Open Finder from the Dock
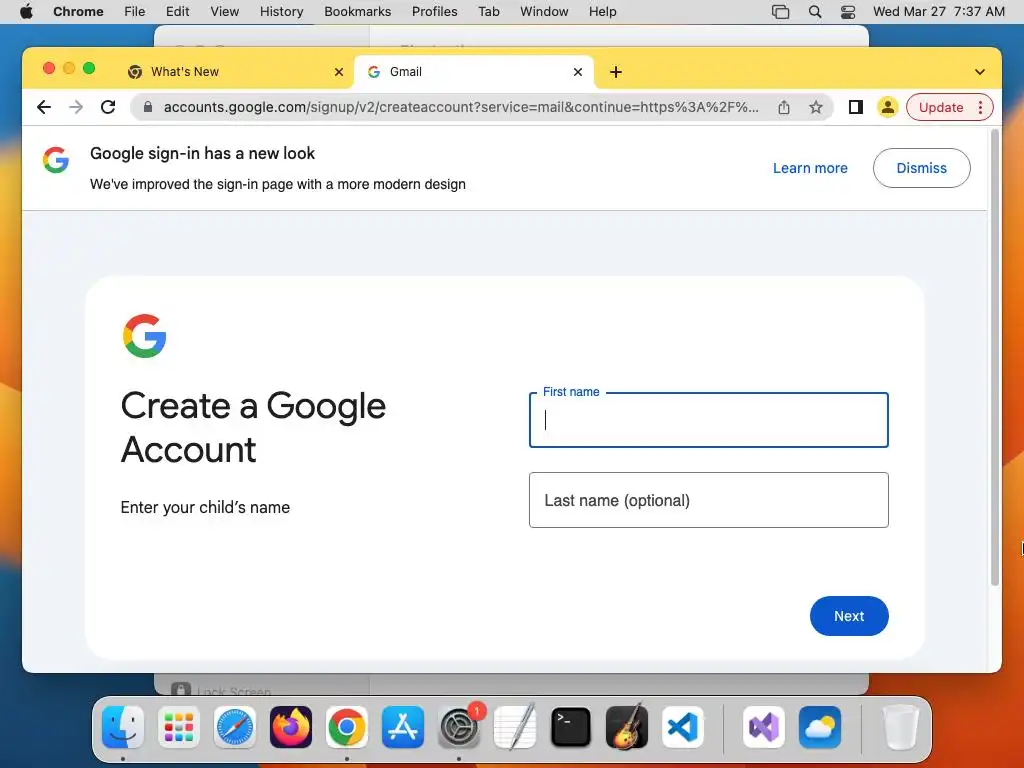The width and height of the screenshot is (1024, 768). click(x=123, y=727)
